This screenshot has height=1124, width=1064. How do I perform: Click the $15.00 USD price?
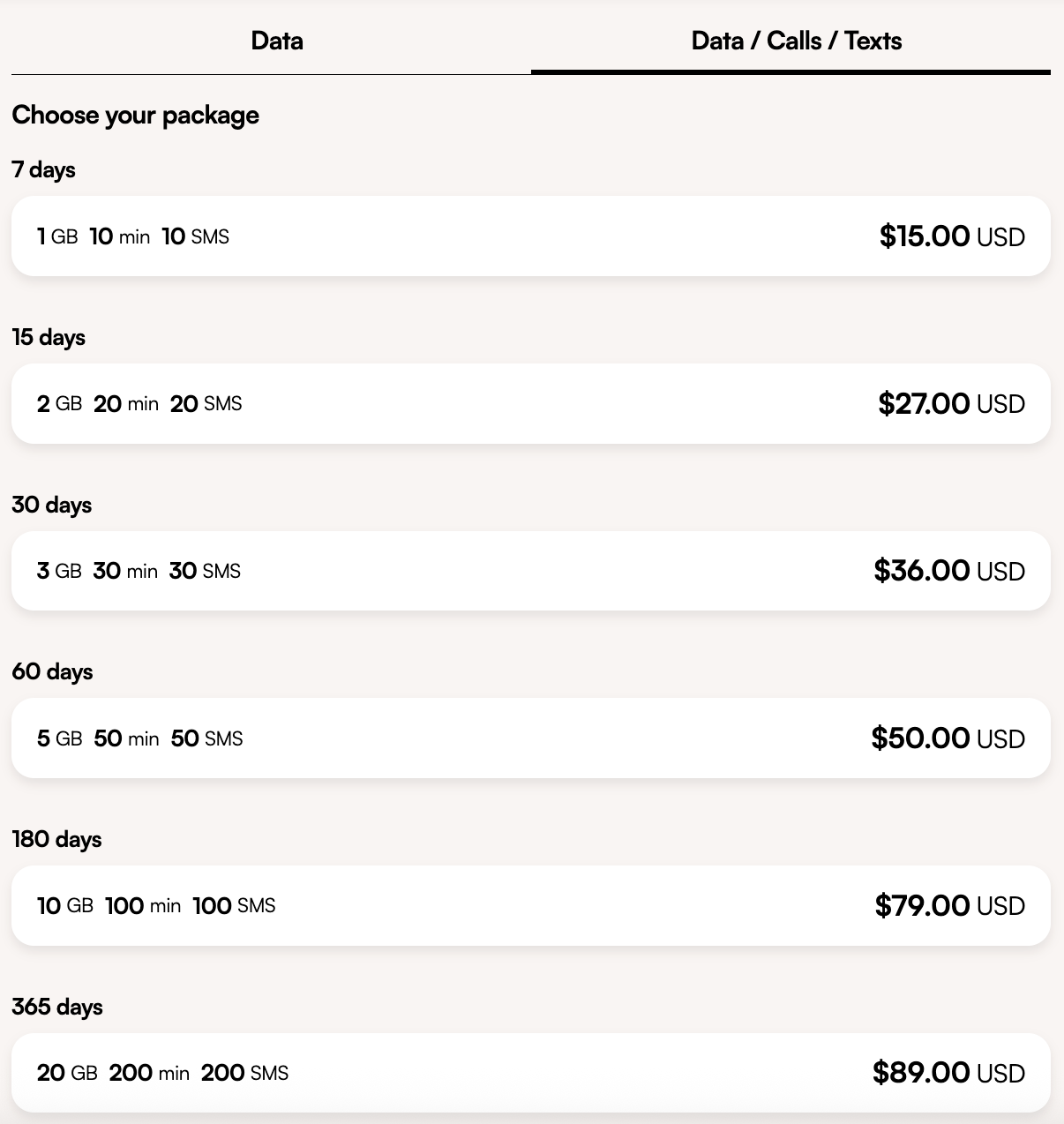pos(951,236)
